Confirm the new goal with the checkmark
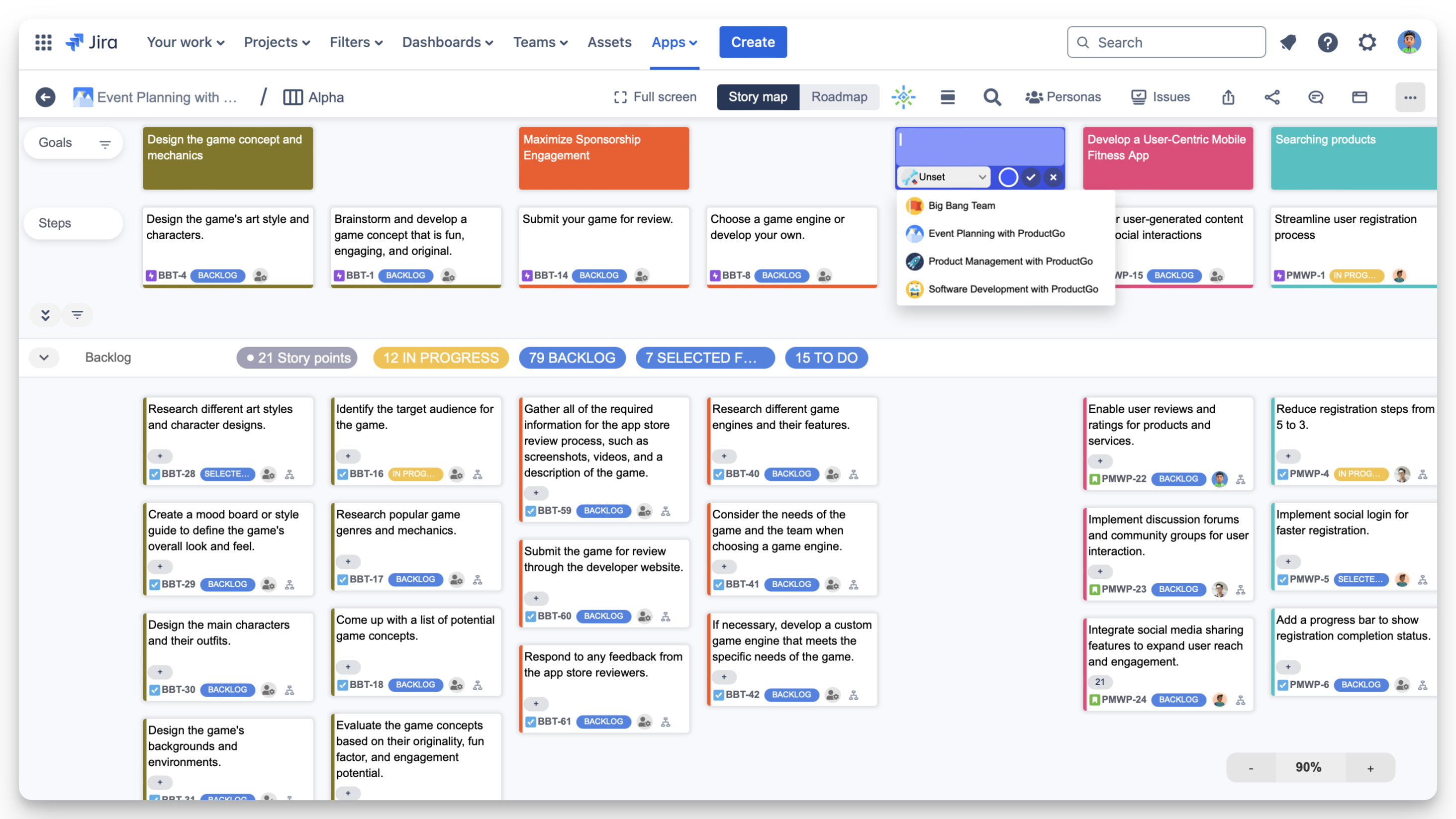 pos(1031,177)
